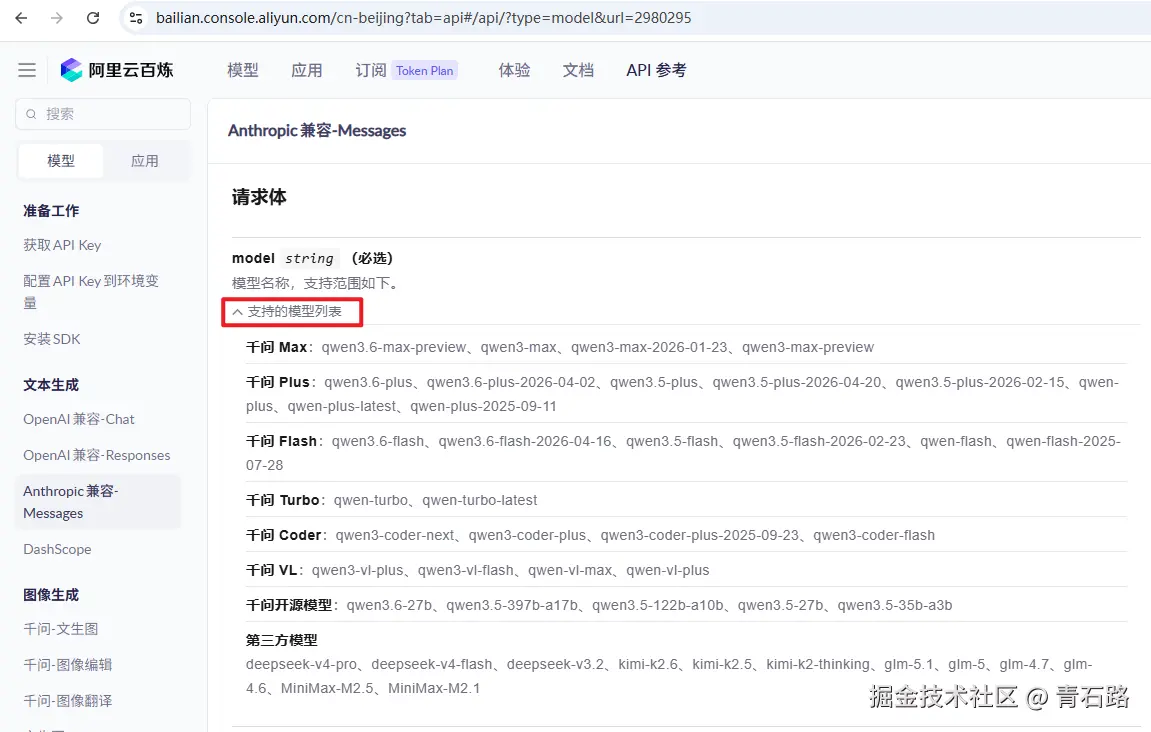Click qwen3.6-flash model name
This screenshot has height=732, width=1151.
point(378,441)
